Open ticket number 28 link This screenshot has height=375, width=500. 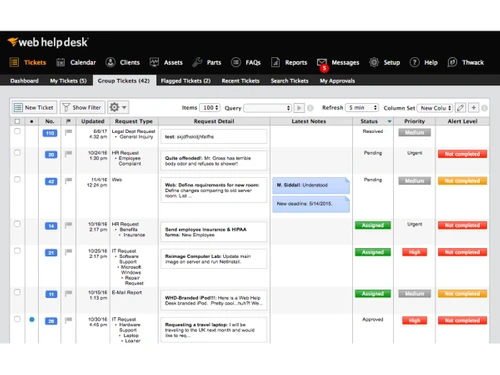(51, 321)
